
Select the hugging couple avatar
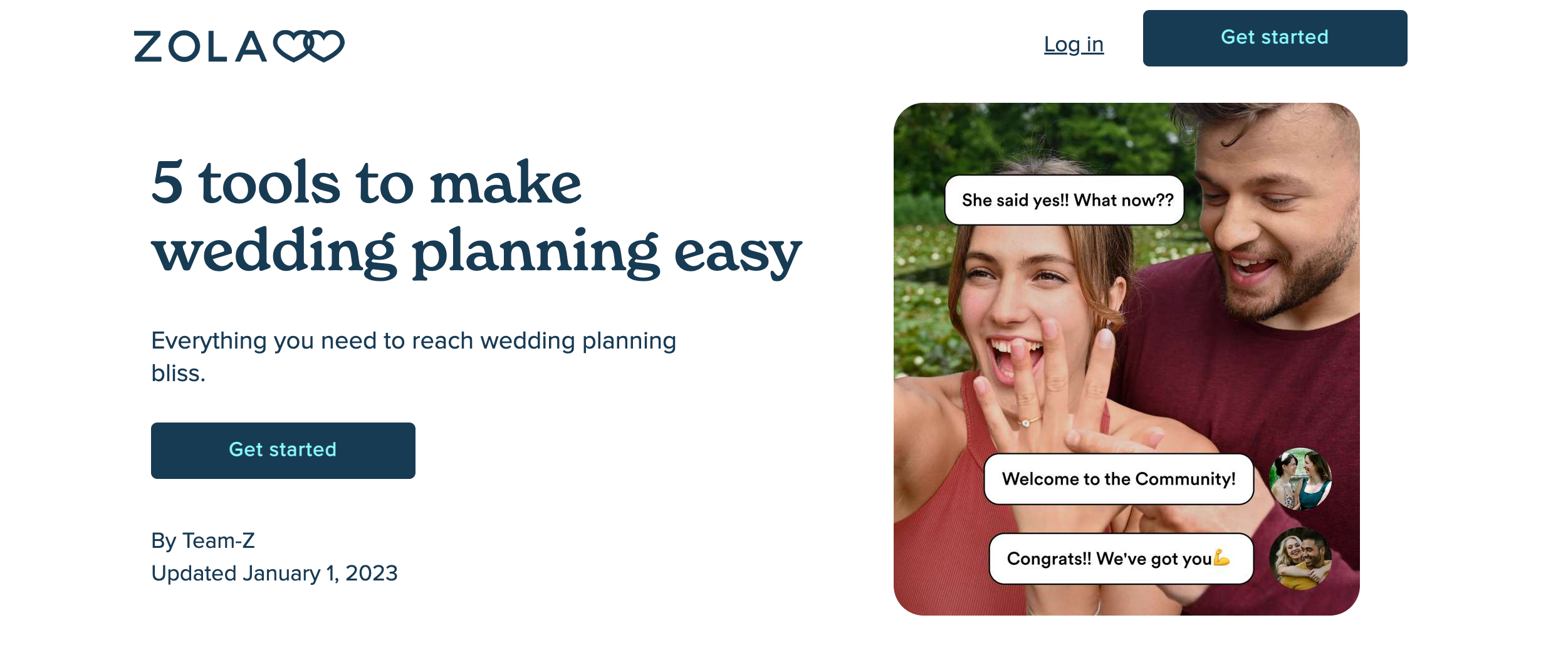[x=1300, y=559]
